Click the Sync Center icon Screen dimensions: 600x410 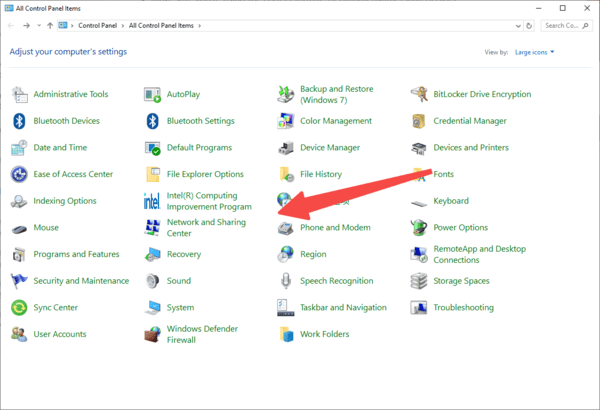click(x=20, y=307)
